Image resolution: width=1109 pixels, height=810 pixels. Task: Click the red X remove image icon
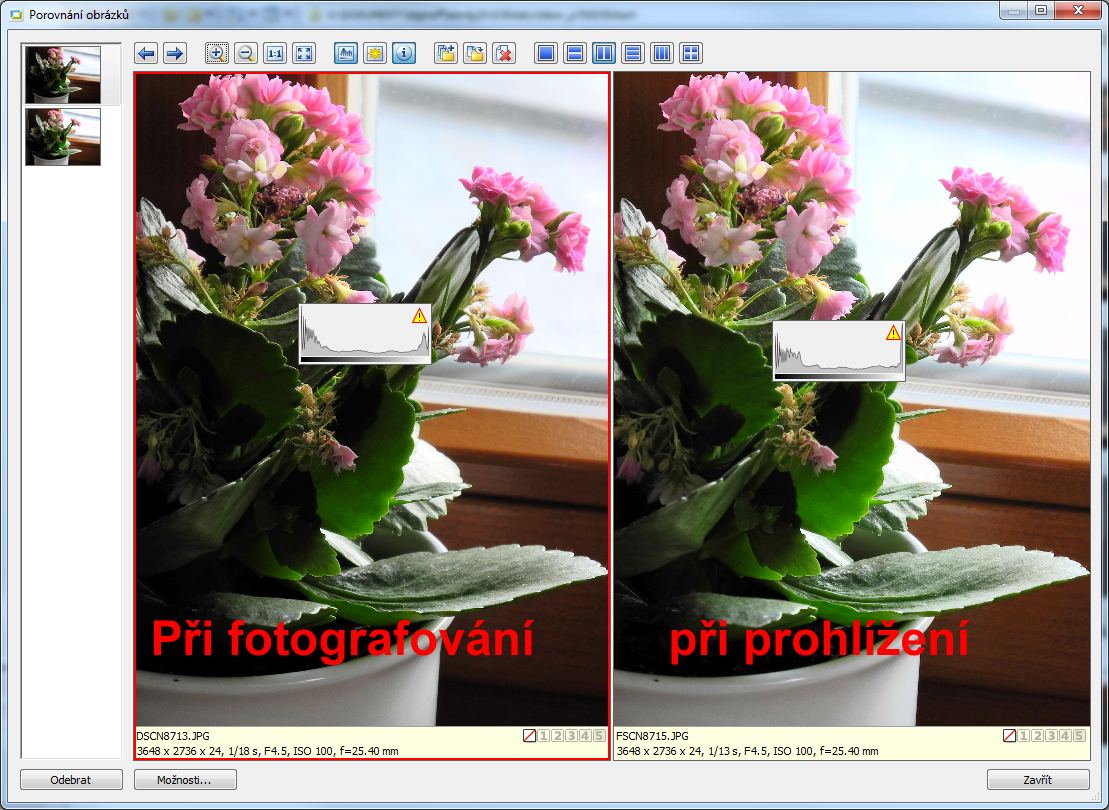[x=504, y=53]
